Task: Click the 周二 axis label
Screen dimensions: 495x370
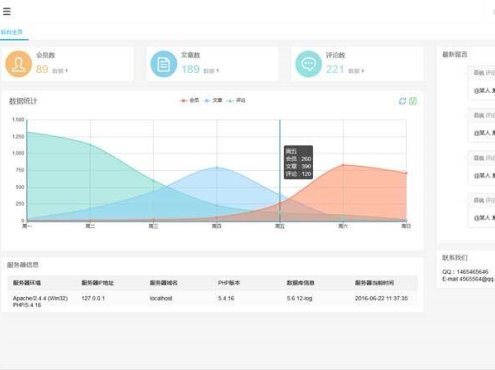Action: click(90, 226)
